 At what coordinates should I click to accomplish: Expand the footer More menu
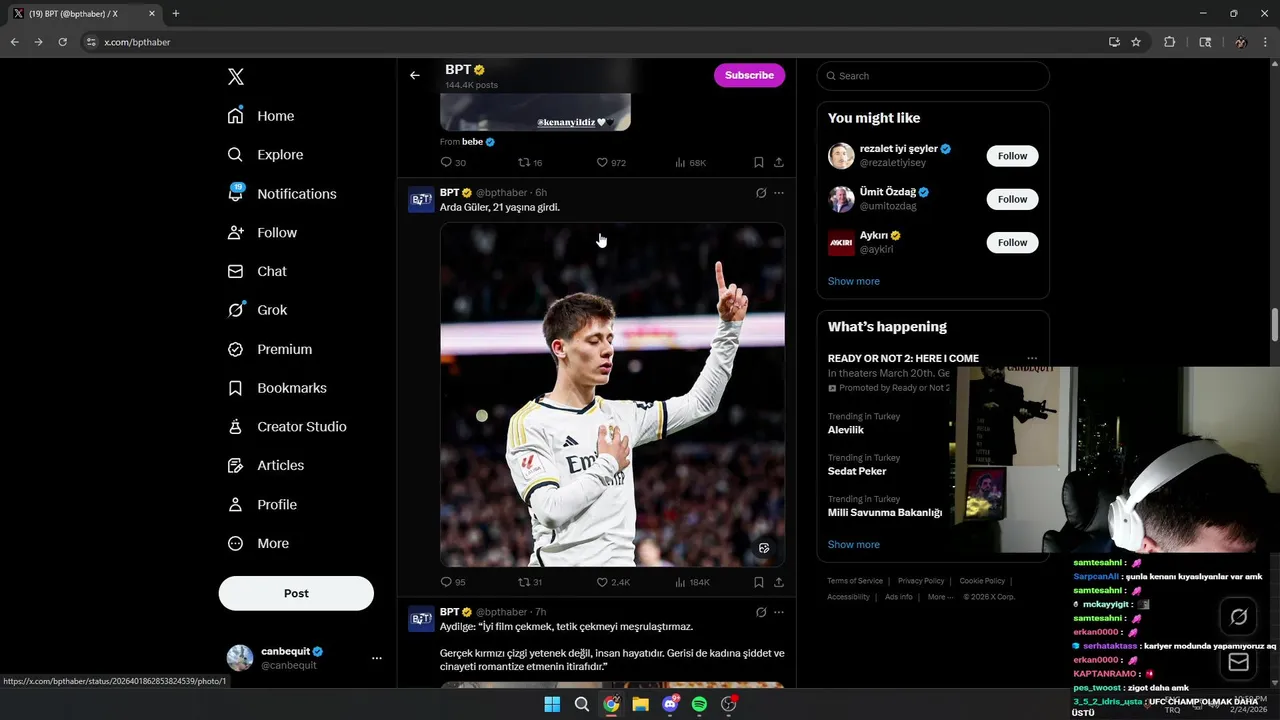pyautogui.click(x=940, y=597)
